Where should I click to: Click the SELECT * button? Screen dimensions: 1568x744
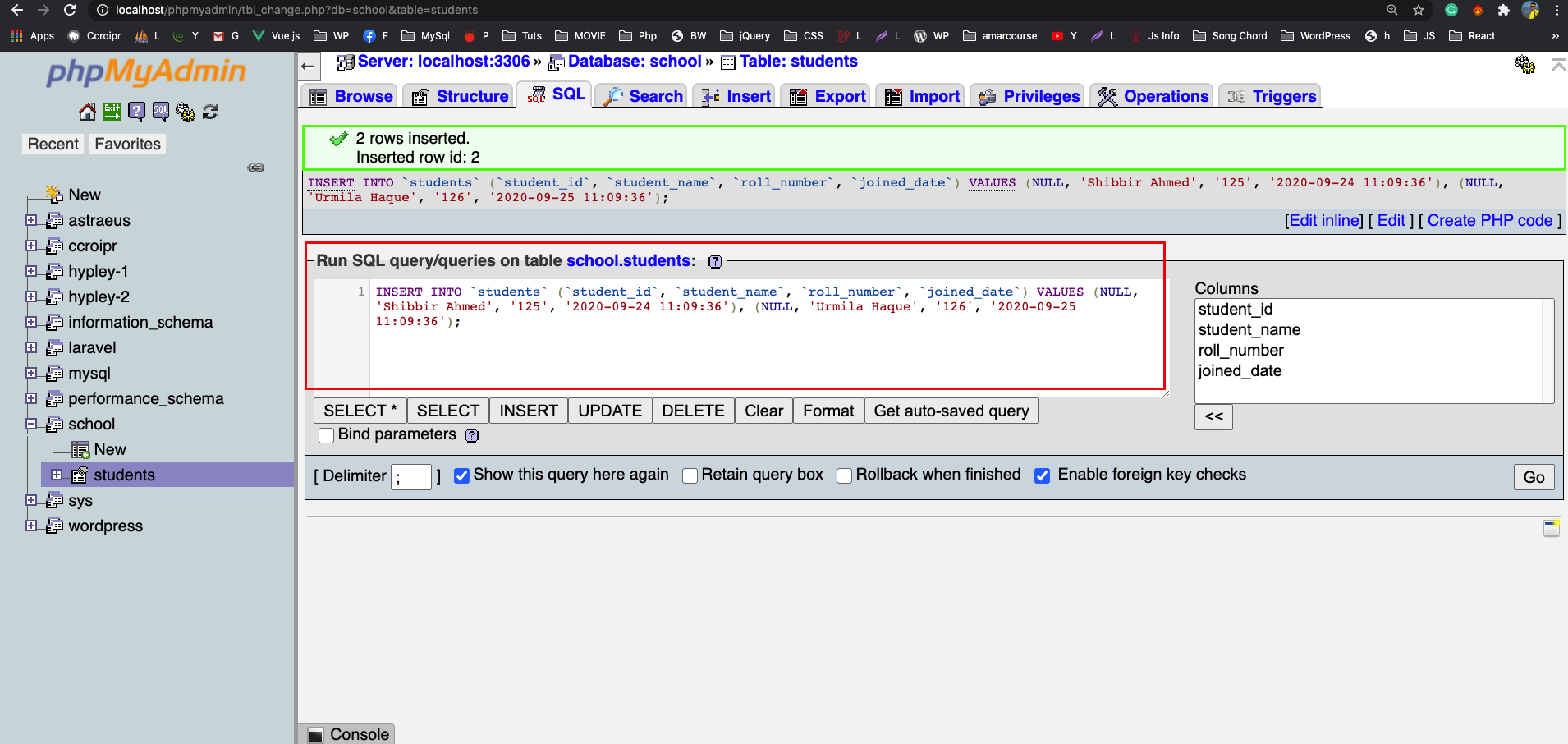(360, 411)
